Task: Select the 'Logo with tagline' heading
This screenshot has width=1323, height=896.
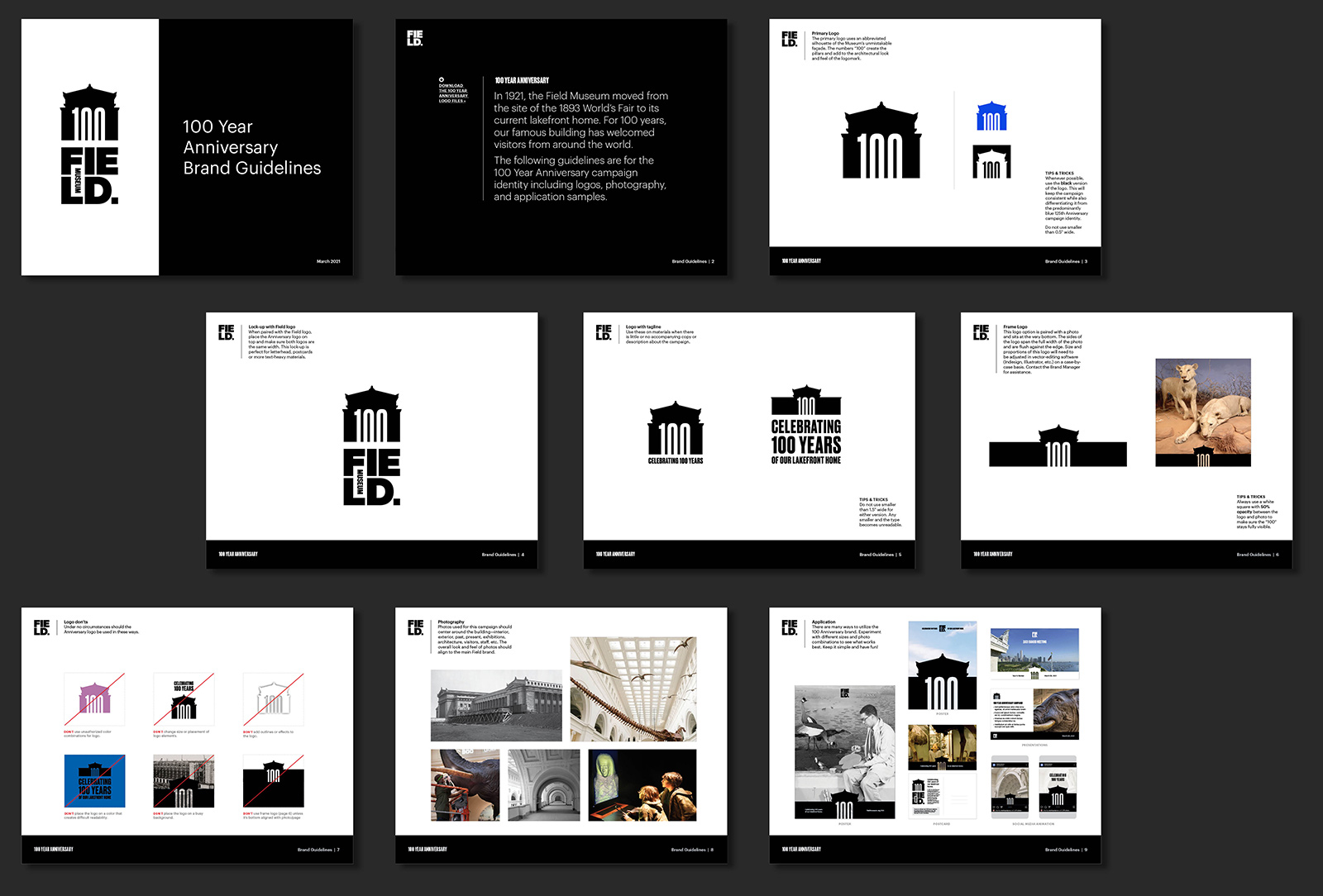Action: (643, 327)
